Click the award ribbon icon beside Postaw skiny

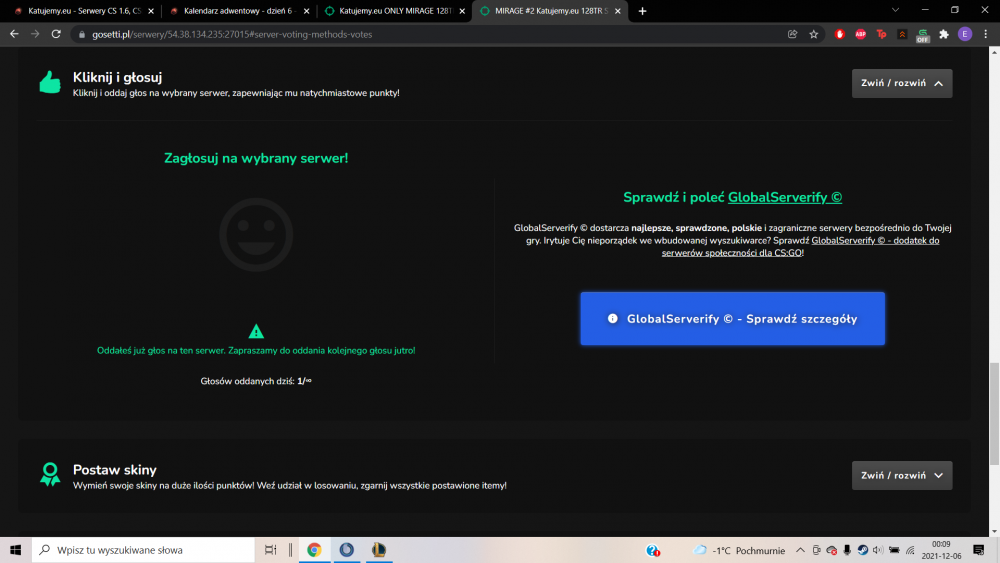click(50, 474)
